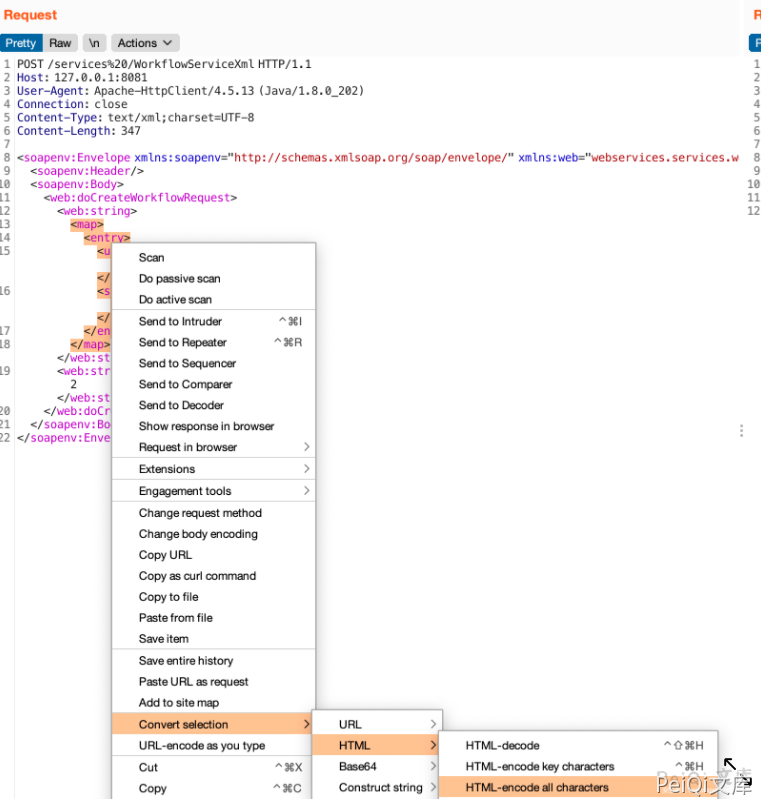761x806 pixels.
Task: Choose Send to Repeater
Action: tap(182, 342)
